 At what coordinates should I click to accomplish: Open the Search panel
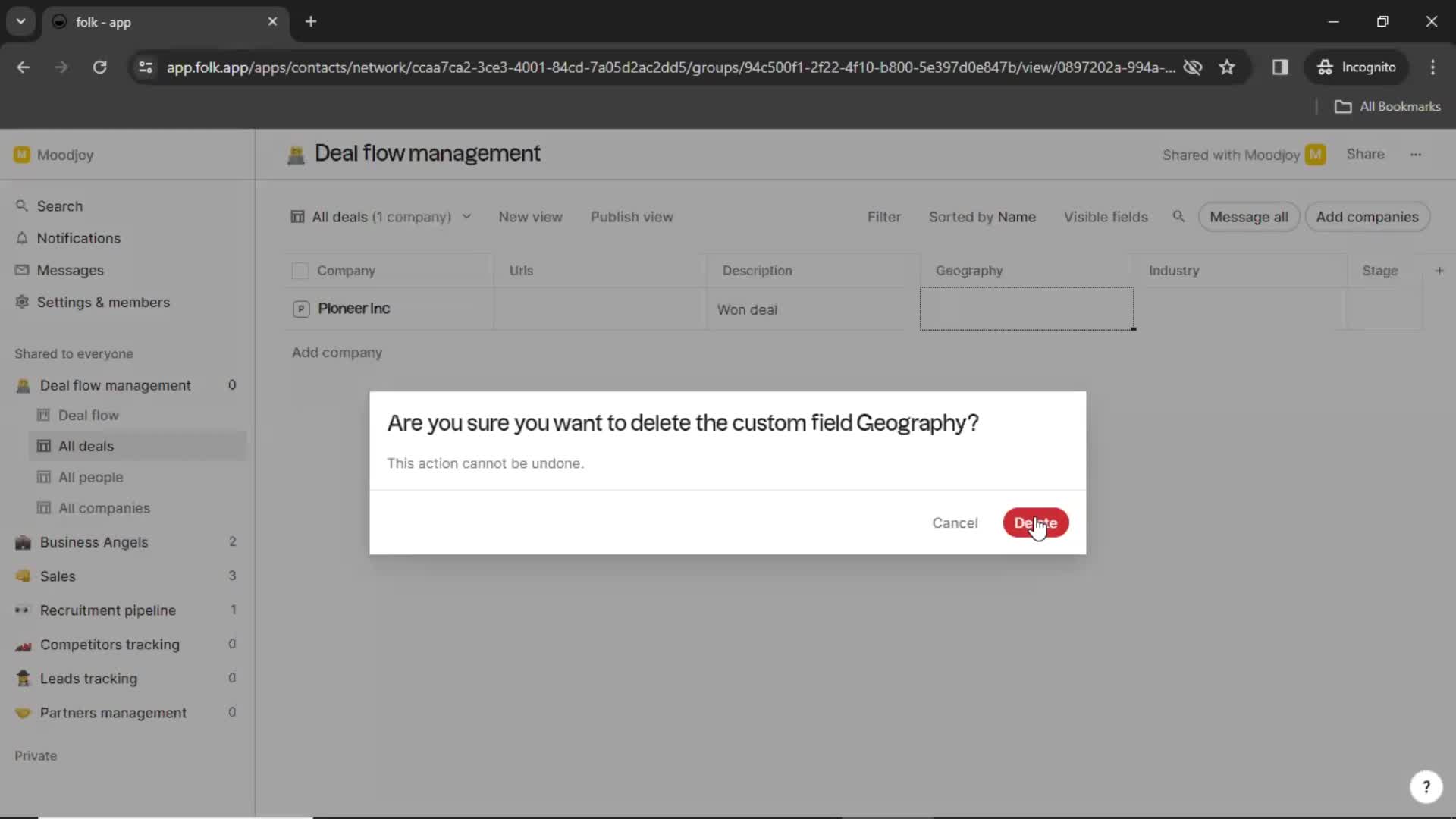(x=59, y=206)
